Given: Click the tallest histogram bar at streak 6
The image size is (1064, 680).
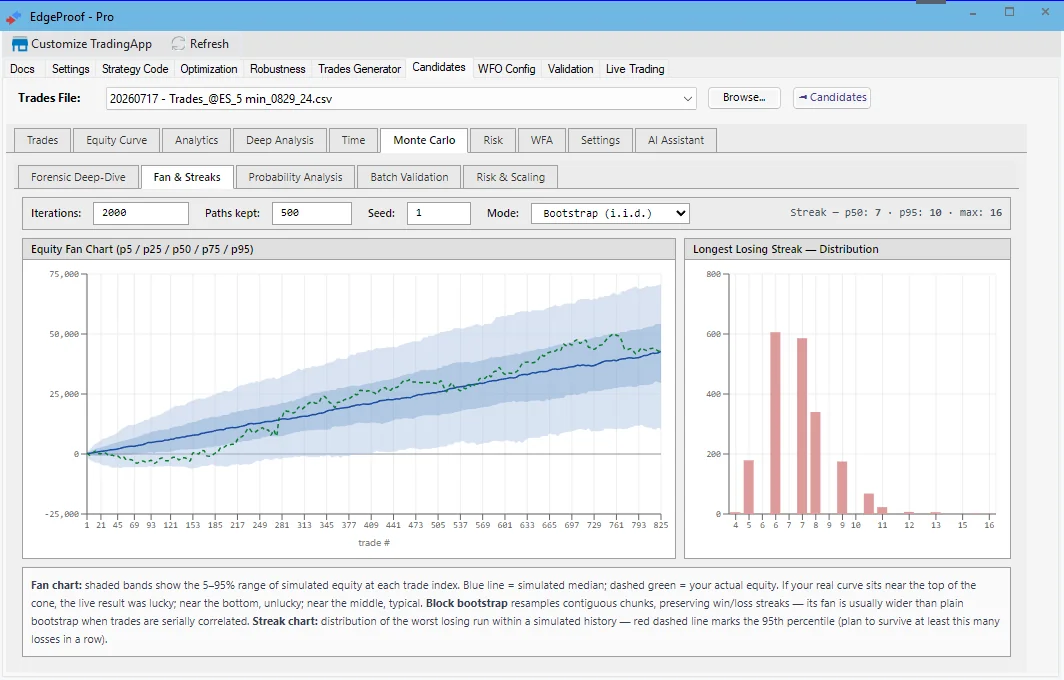Looking at the screenshot, I should [775, 423].
